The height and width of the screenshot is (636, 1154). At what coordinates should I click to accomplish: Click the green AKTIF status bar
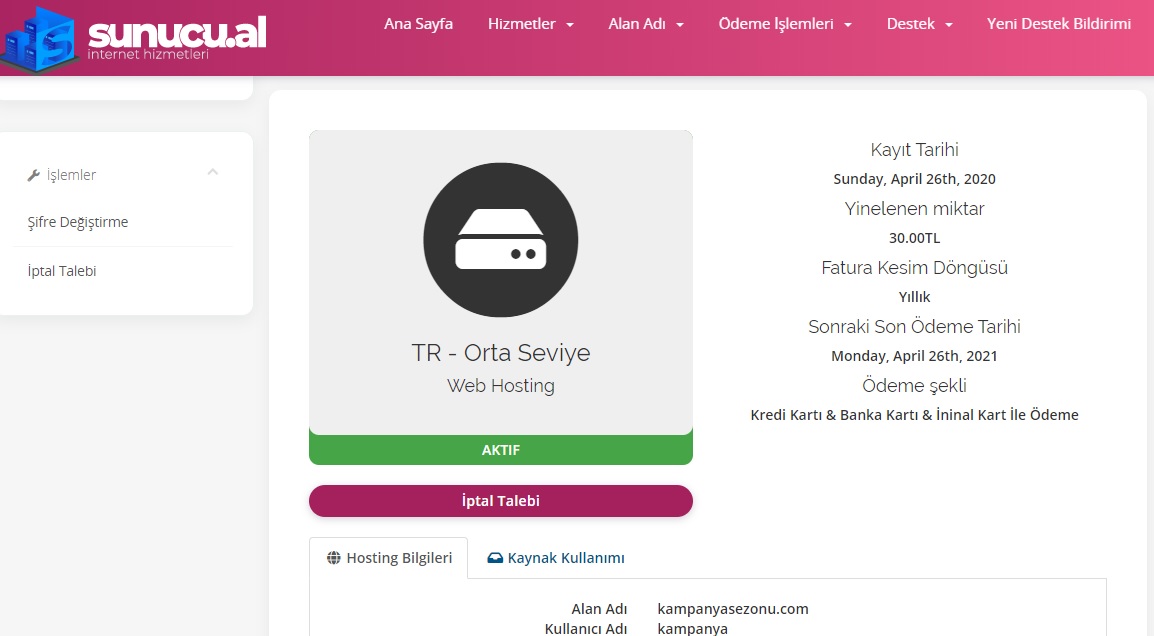[500, 450]
